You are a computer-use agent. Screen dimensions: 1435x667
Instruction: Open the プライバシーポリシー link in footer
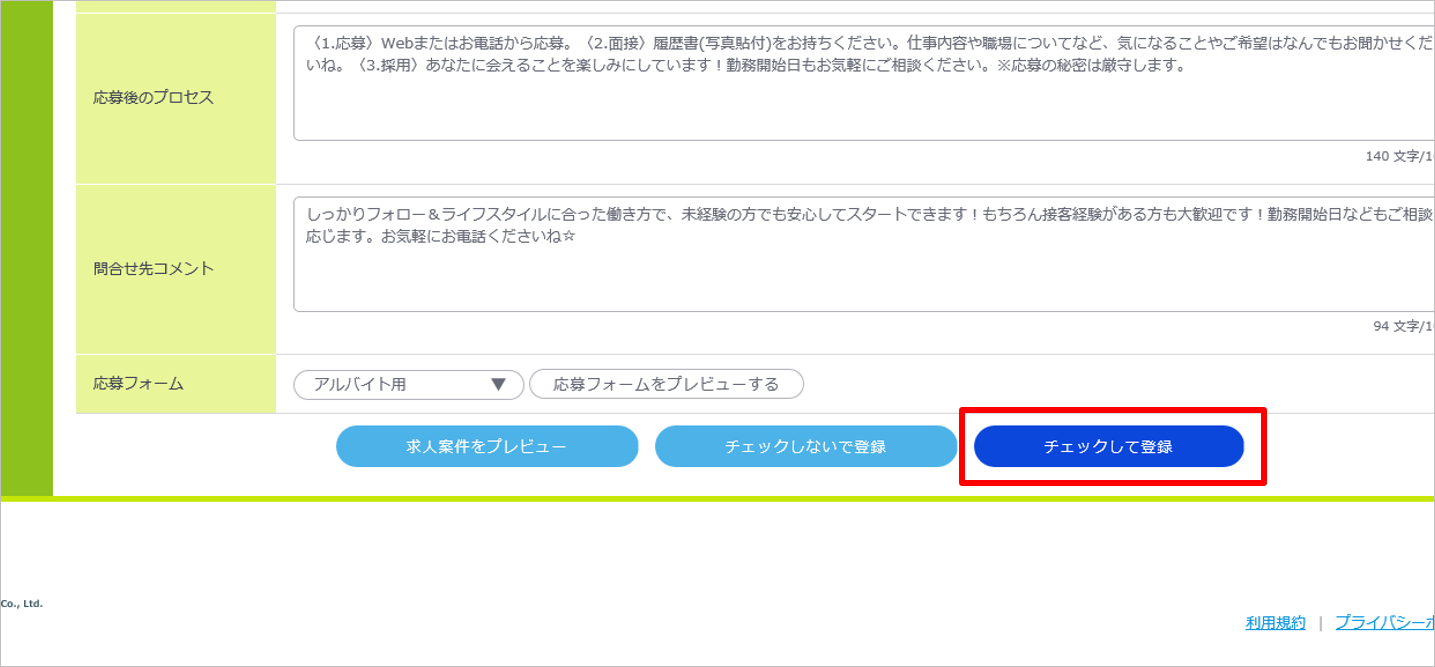1384,623
